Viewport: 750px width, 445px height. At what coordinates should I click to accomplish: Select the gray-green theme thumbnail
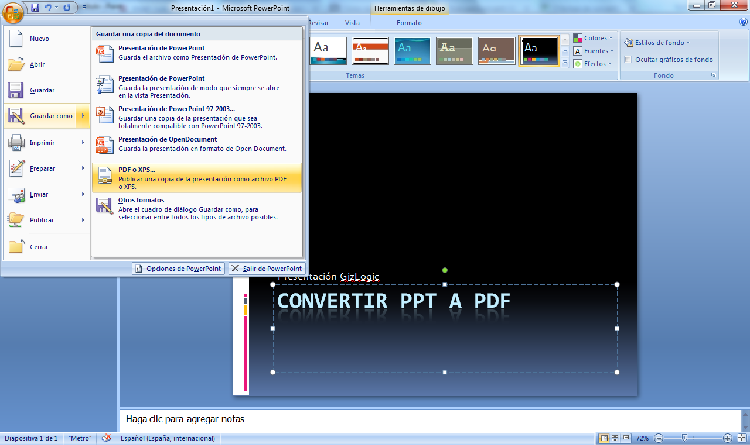pyautogui.click(x=454, y=50)
